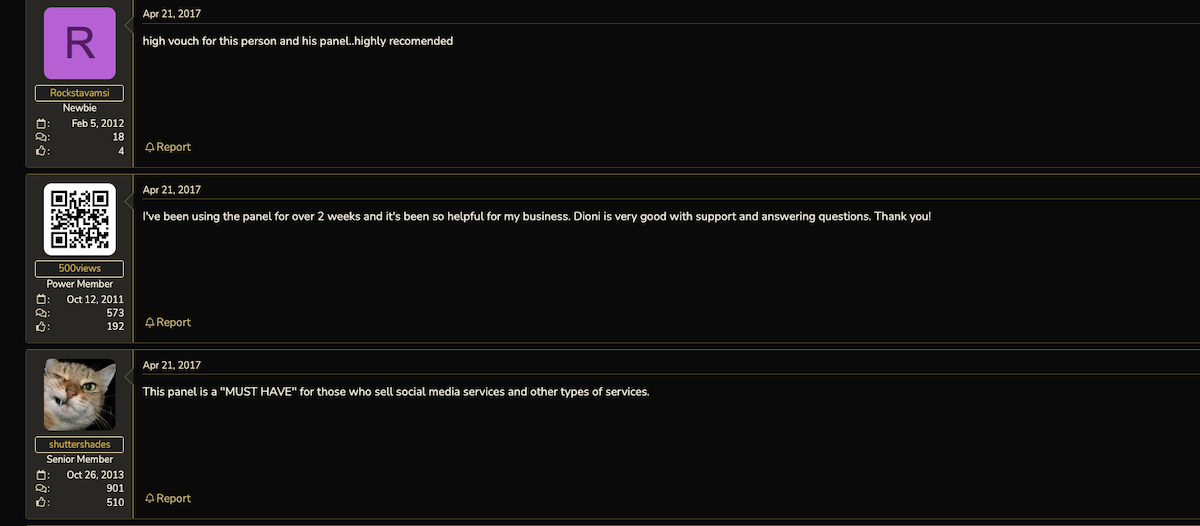
Task: Click Rockstavamsi's purple R avatar
Action: (x=80, y=44)
